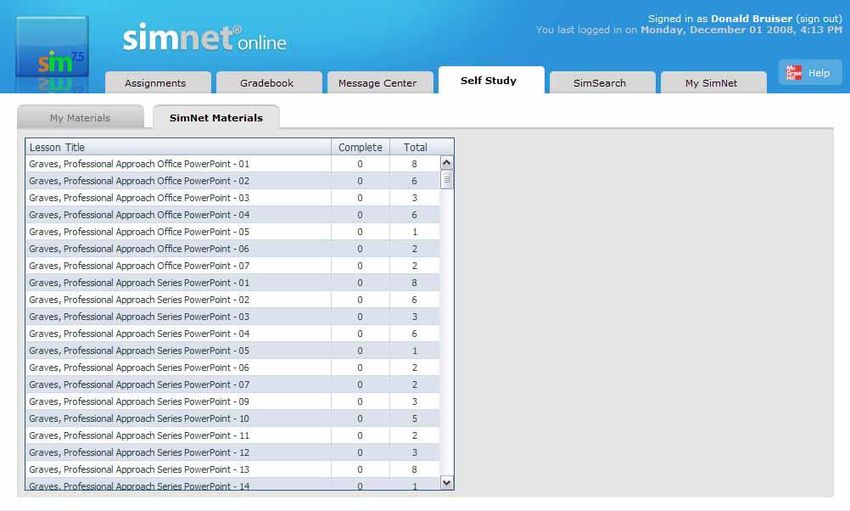
Task: Open the Gradebook tab
Action: [x=269, y=83]
